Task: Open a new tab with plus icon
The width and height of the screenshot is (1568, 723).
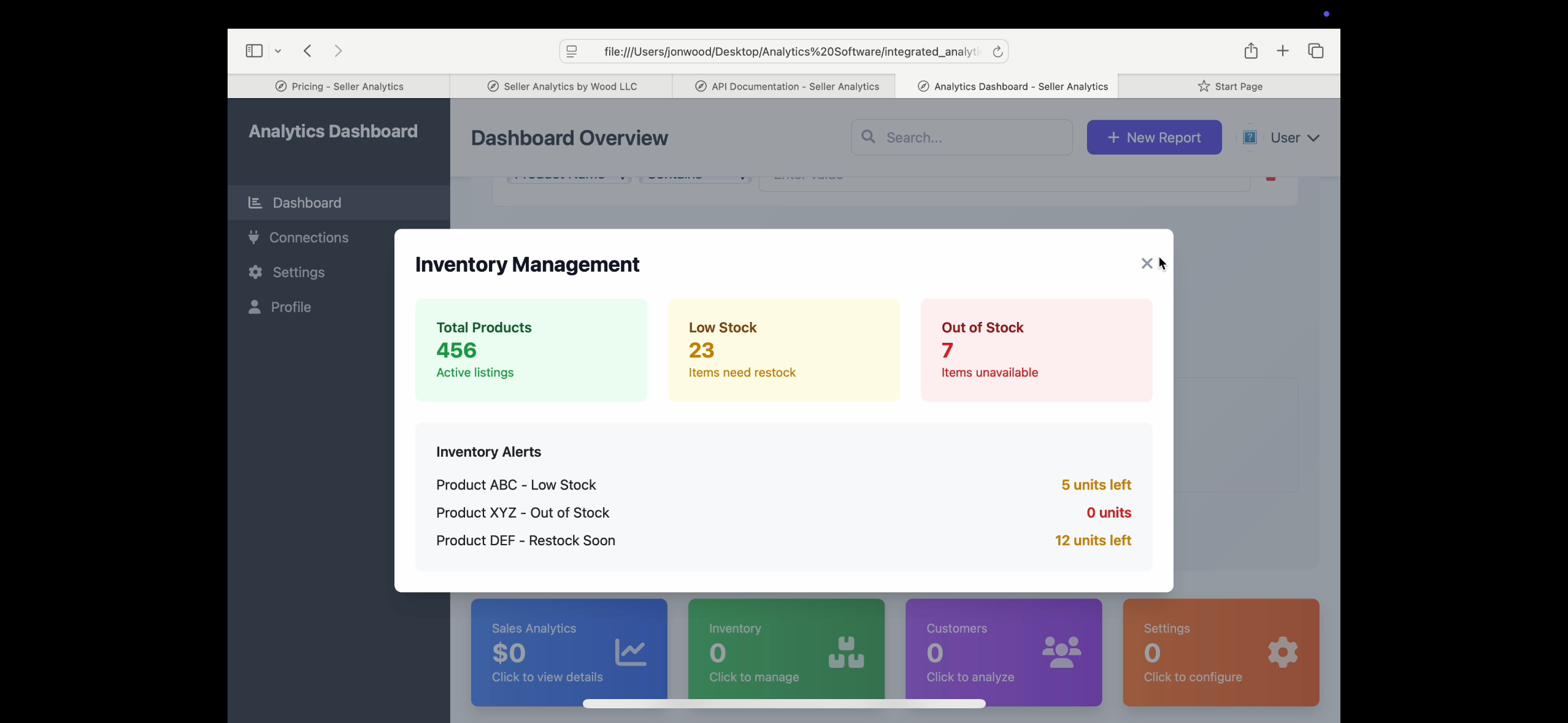Action: 1283,51
